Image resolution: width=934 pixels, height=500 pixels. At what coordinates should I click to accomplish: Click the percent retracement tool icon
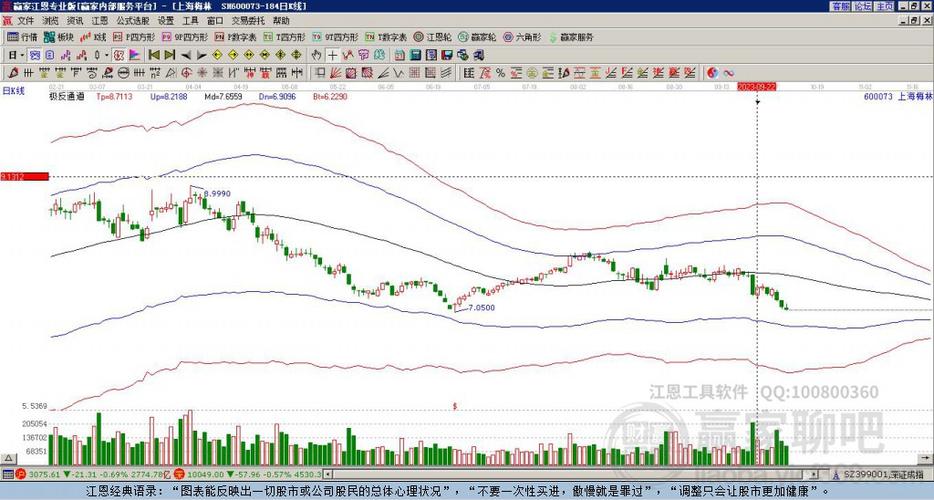pos(500,73)
